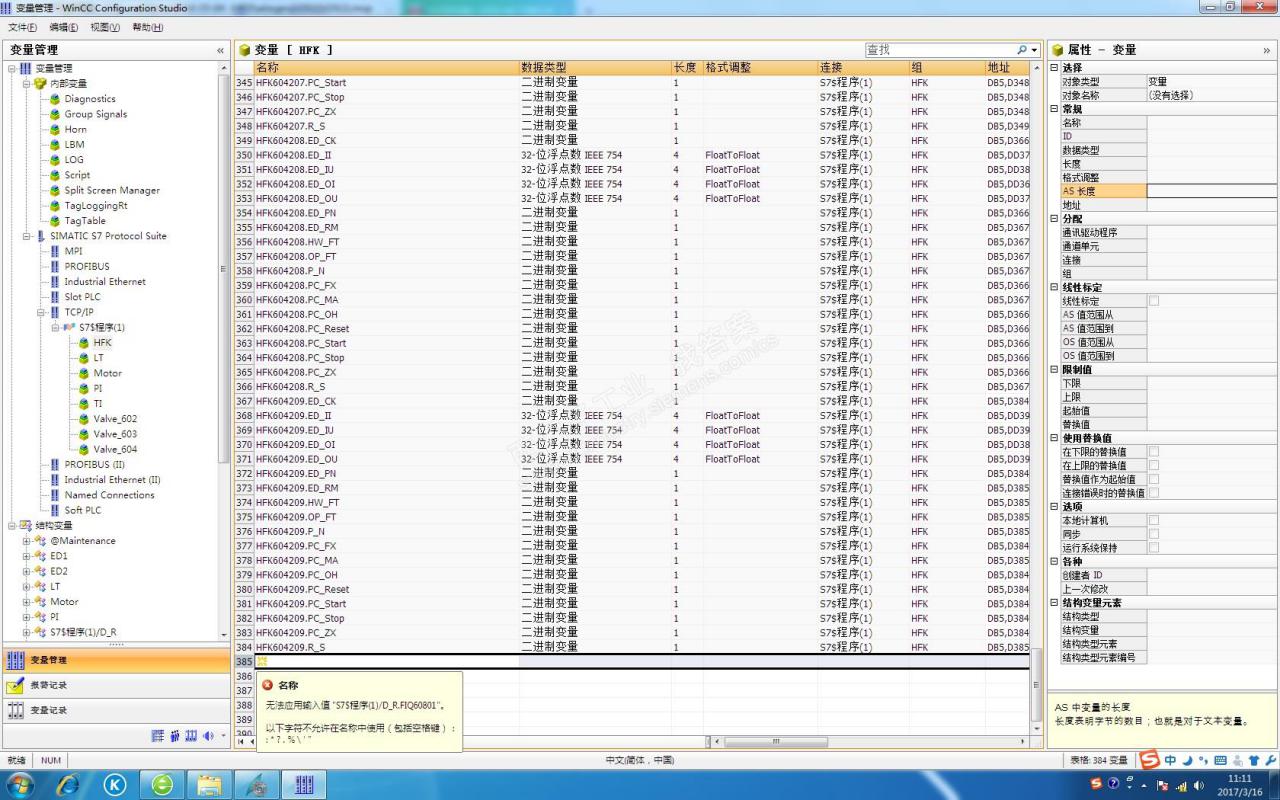This screenshot has width=1280, height=800.
Task: Sort by the 名称 column header
Action: (387, 67)
